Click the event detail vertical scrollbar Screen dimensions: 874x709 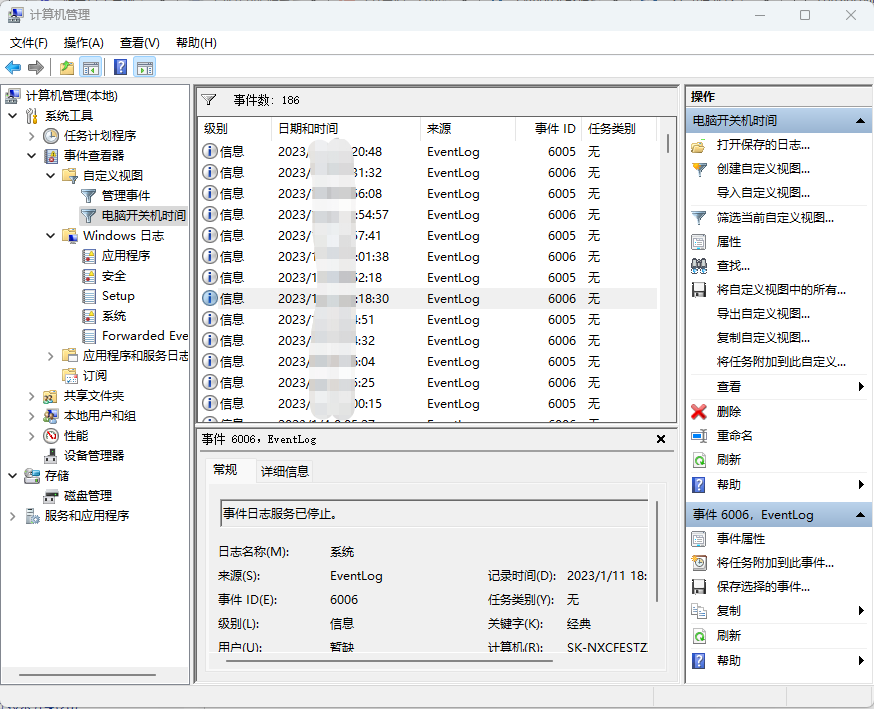pyautogui.click(x=657, y=552)
